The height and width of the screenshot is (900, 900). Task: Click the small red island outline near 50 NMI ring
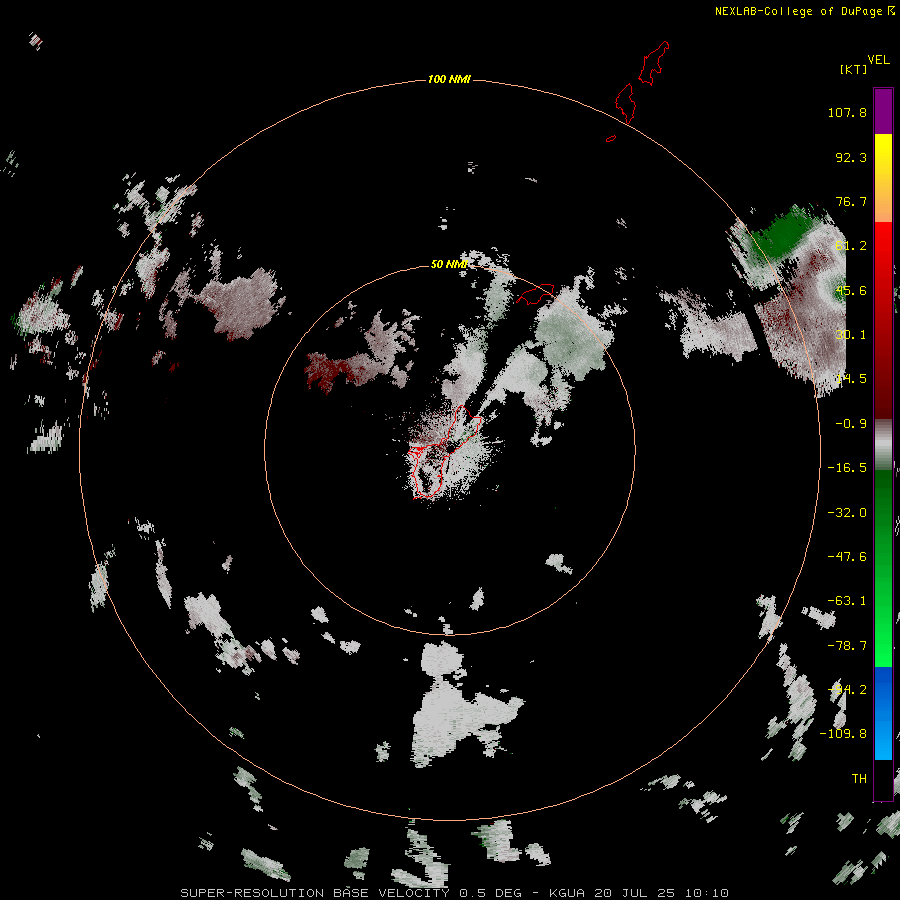536,293
